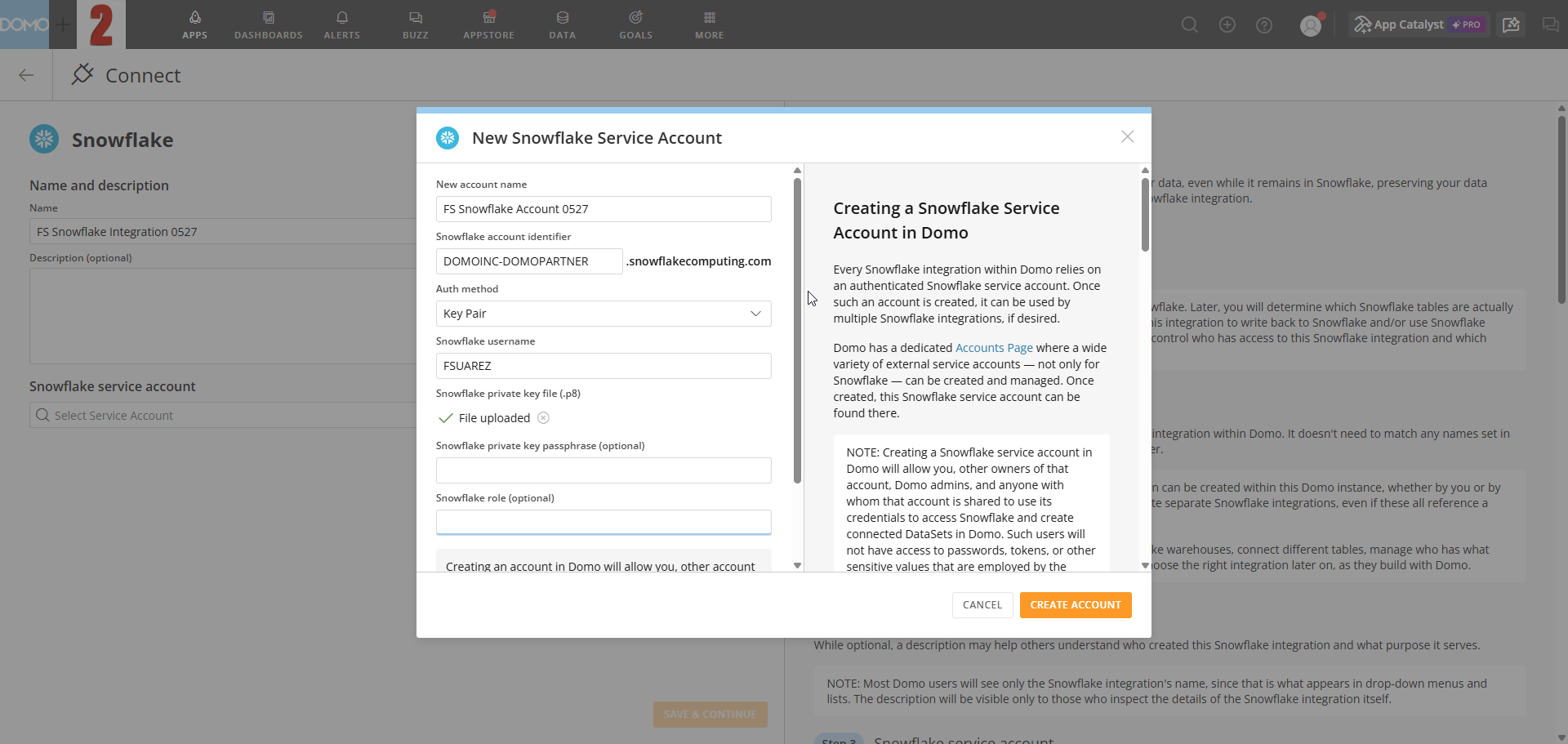Click the search magnifier icon in header
The width and height of the screenshot is (1568, 744).
tap(1190, 25)
